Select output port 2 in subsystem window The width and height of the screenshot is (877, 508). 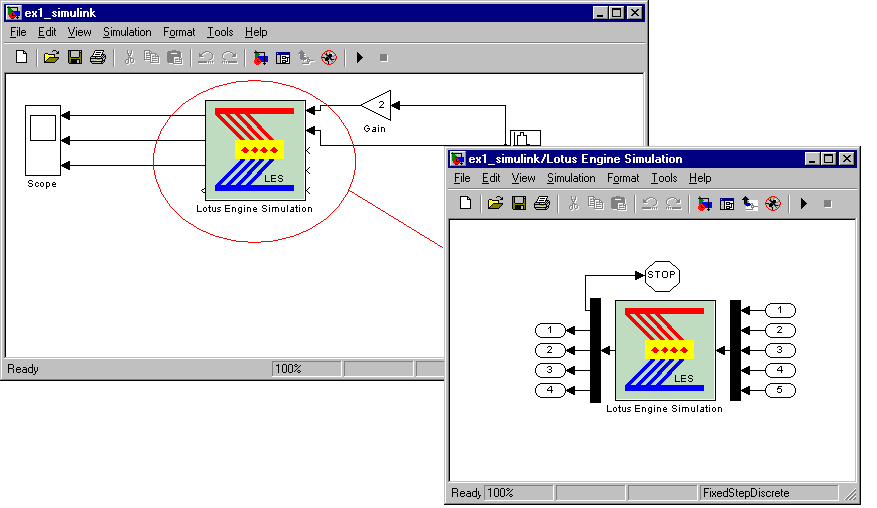(550, 350)
